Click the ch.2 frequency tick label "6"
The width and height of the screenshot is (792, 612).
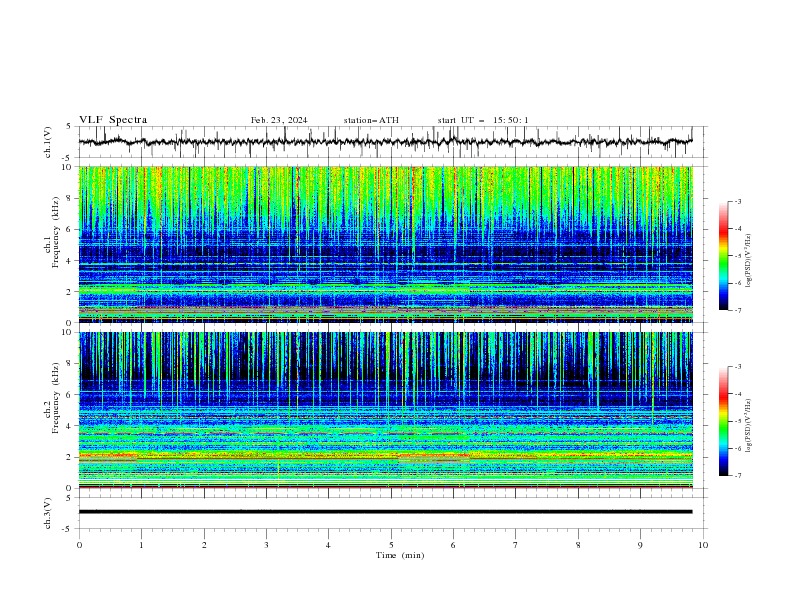point(69,395)
